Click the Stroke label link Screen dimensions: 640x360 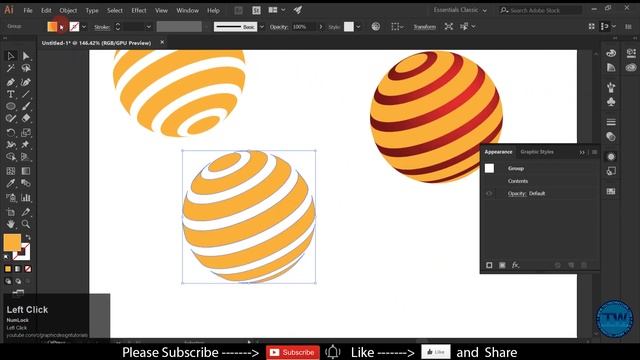(102, 27)
